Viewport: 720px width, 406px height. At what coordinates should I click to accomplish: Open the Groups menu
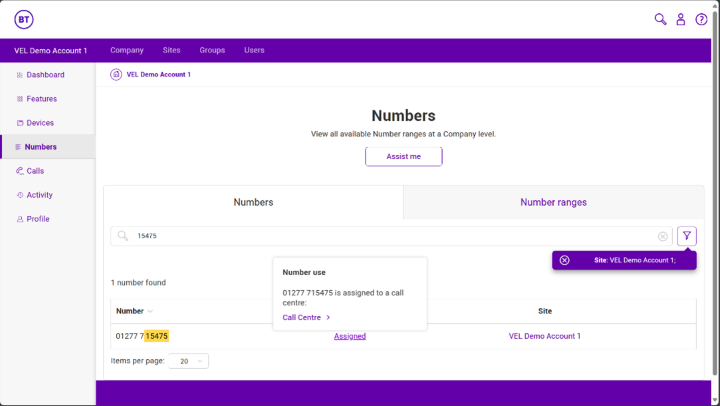(x=212, y=50)
